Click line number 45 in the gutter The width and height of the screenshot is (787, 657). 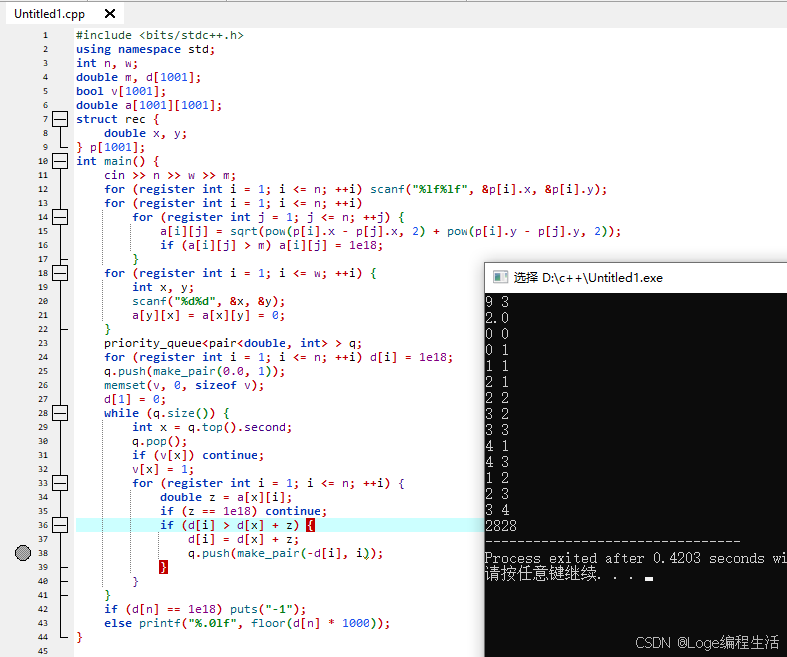(43, 651)
